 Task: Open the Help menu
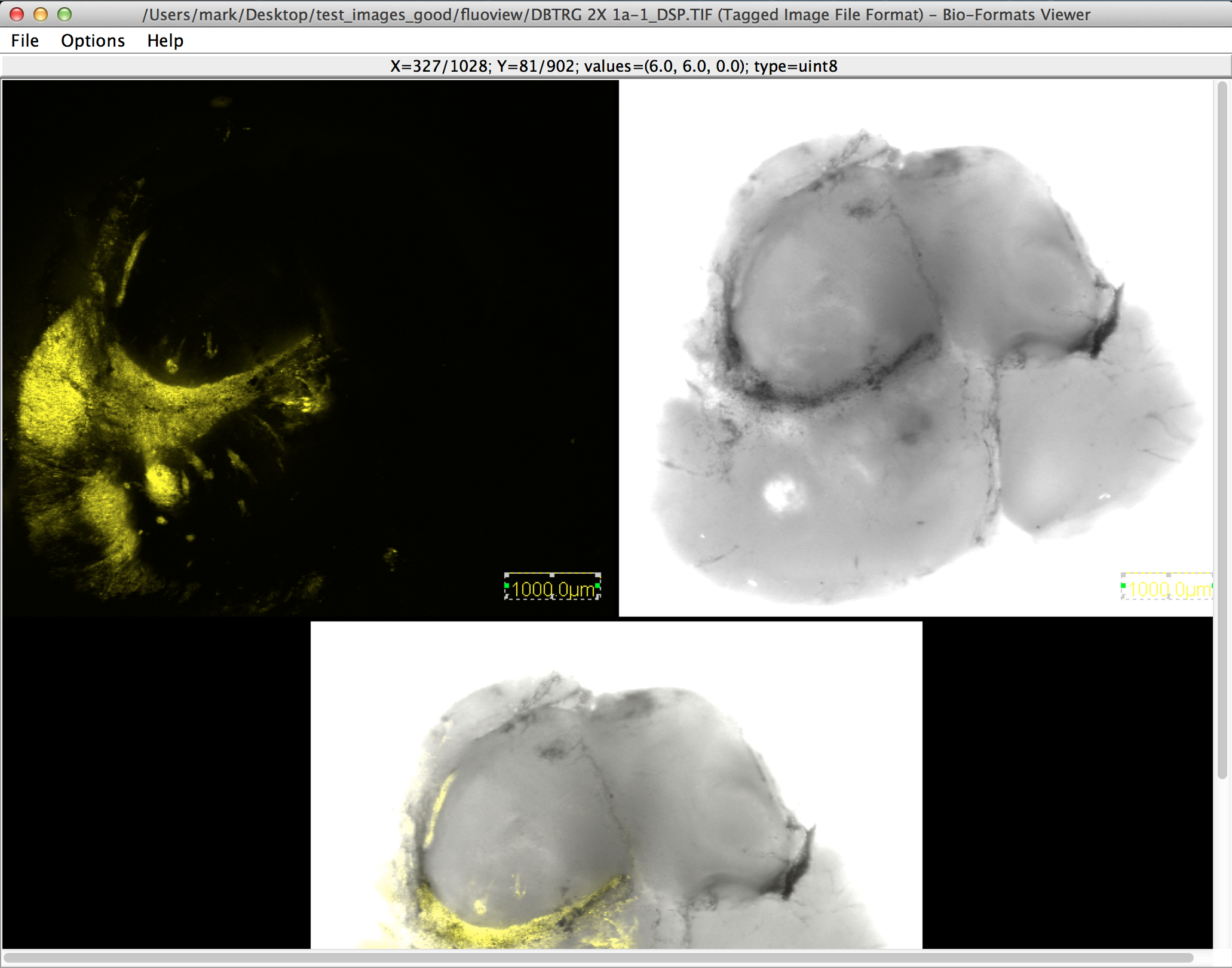[165, 41]
